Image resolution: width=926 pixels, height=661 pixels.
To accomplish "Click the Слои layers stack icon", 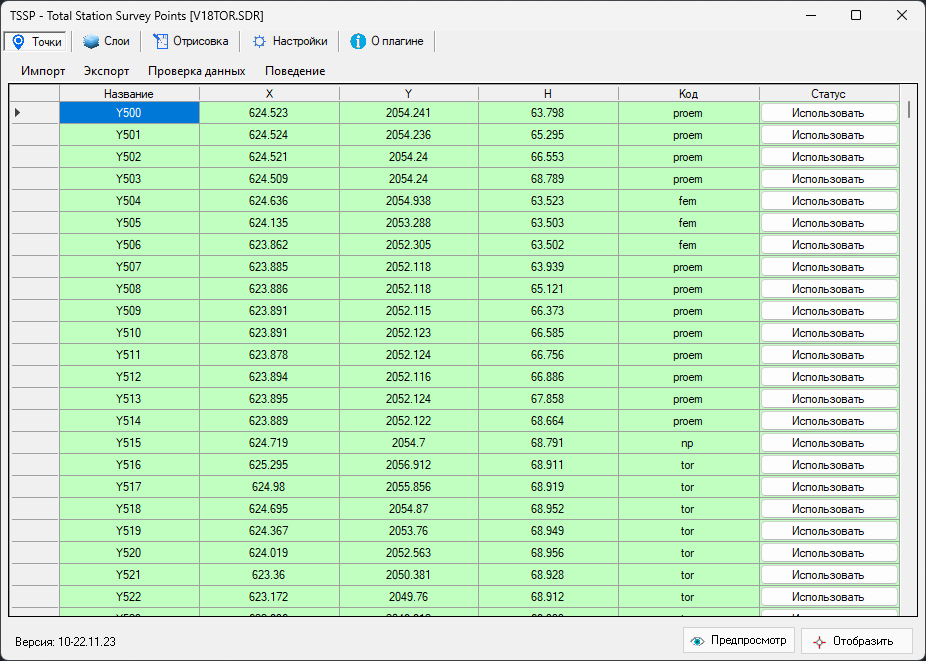I will pos(91,41).
